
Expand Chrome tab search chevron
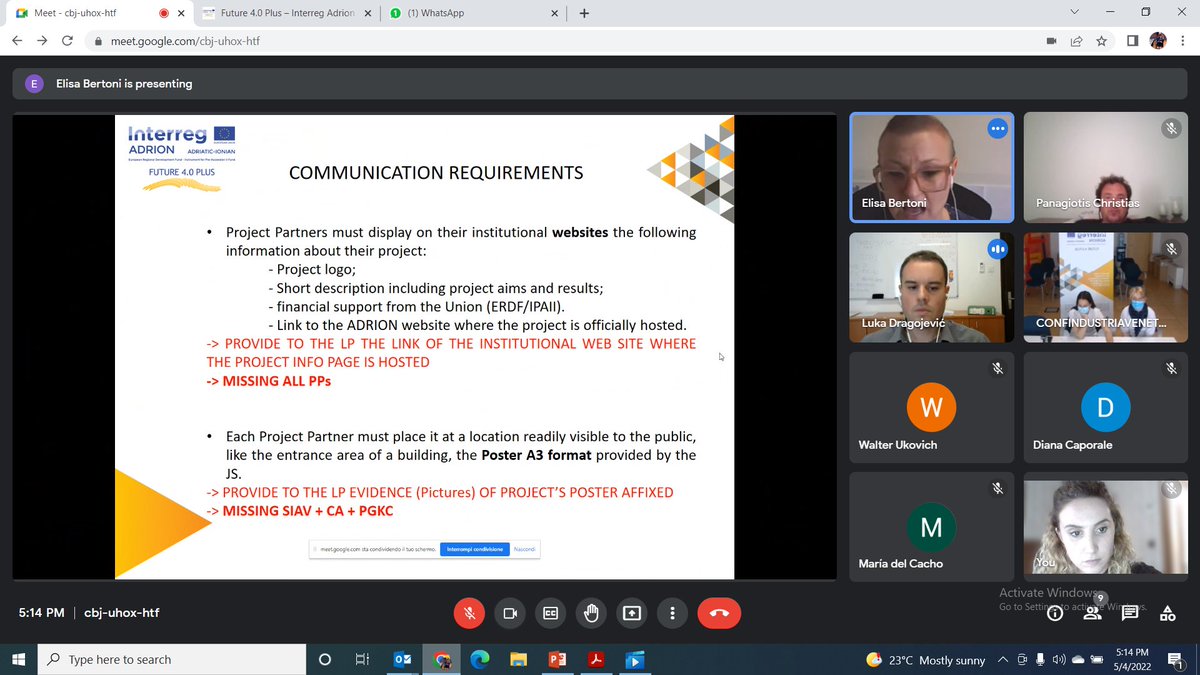click(1074, 12)
